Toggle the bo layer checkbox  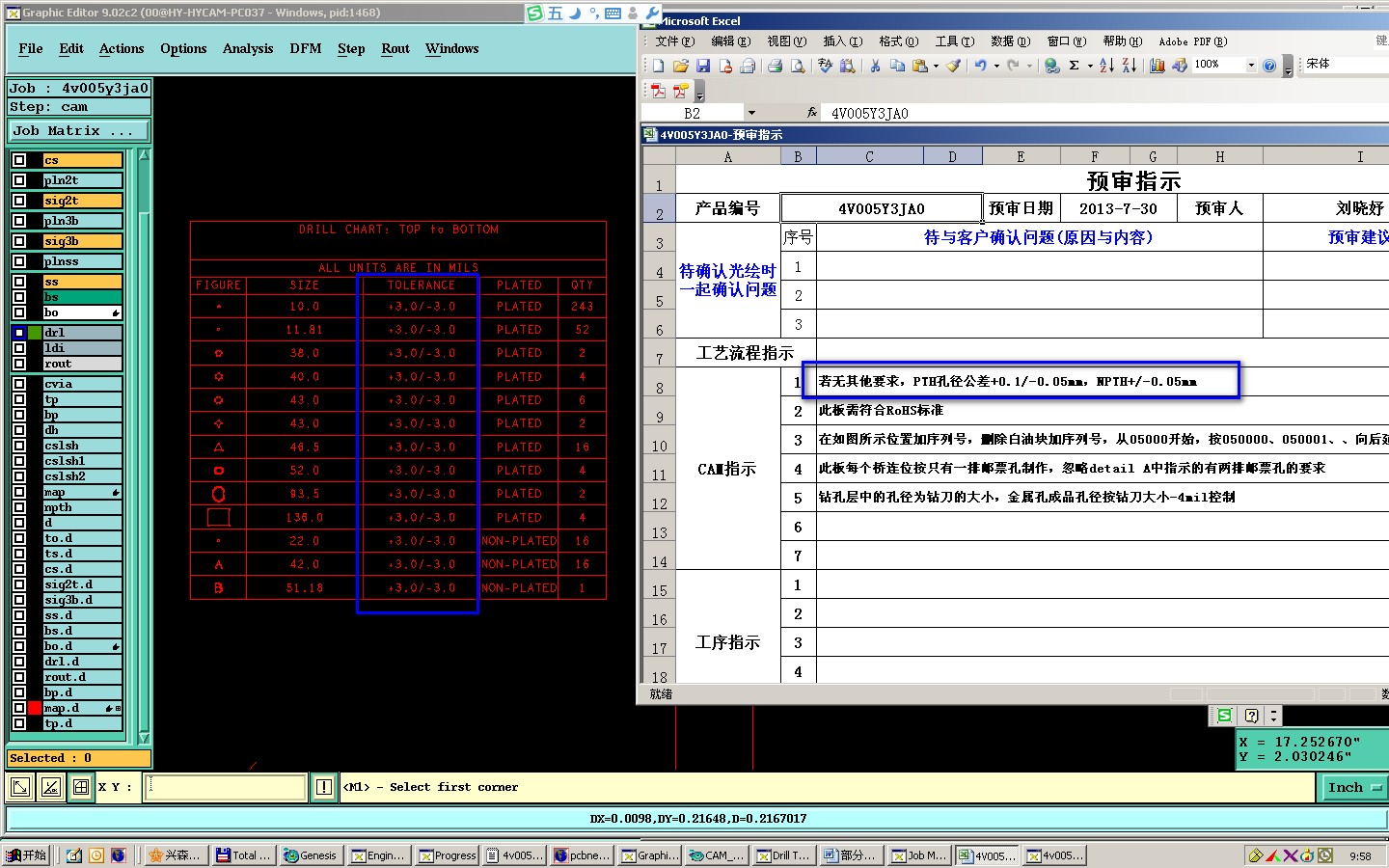click(19, 312)
